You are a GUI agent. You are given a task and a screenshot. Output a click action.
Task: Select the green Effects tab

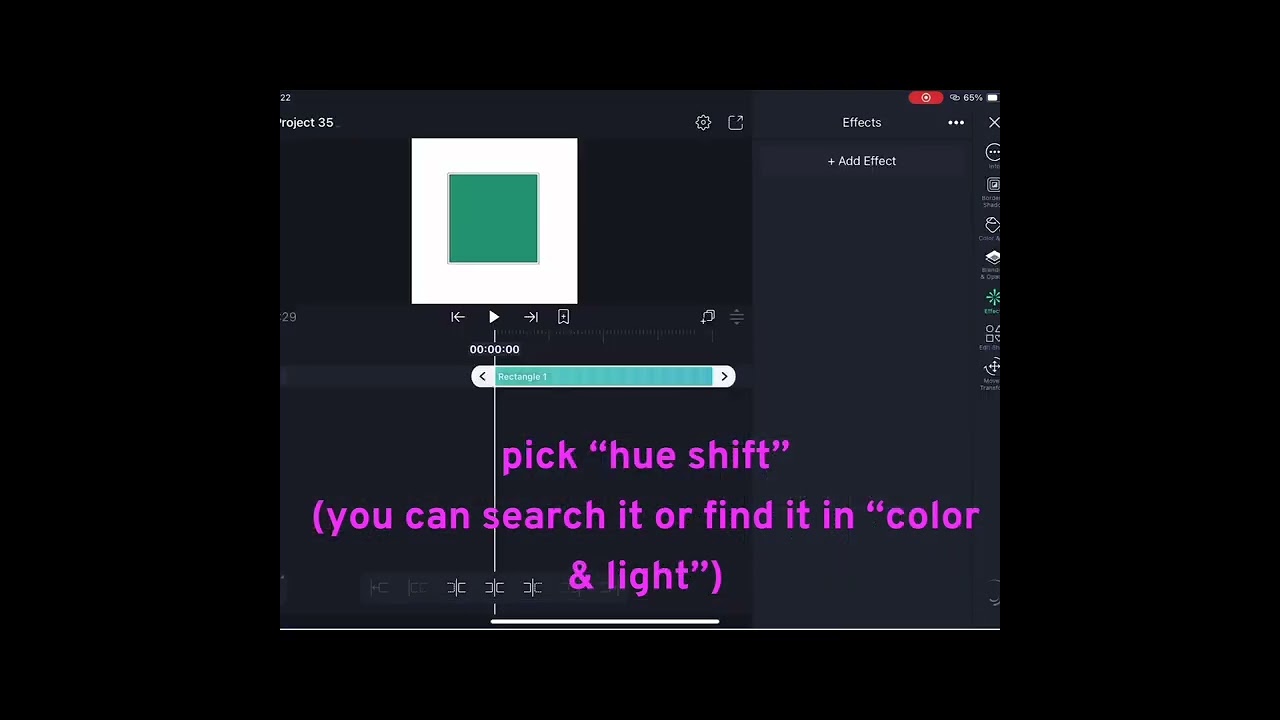tap(992, 301)
